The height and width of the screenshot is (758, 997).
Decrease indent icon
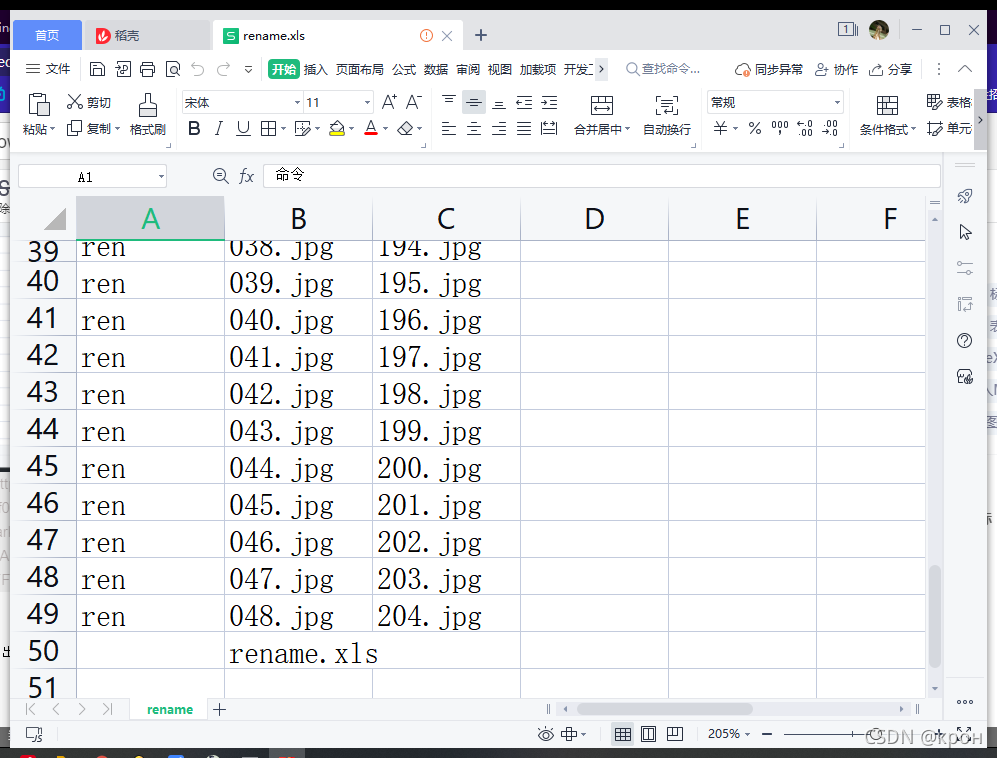(x=524, y=102)
